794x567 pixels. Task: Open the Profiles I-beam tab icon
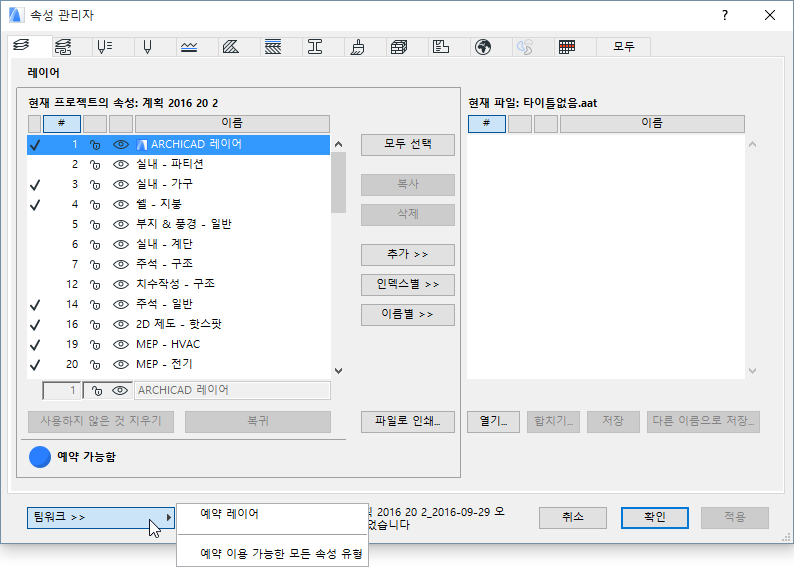click(x=315, y=47)
